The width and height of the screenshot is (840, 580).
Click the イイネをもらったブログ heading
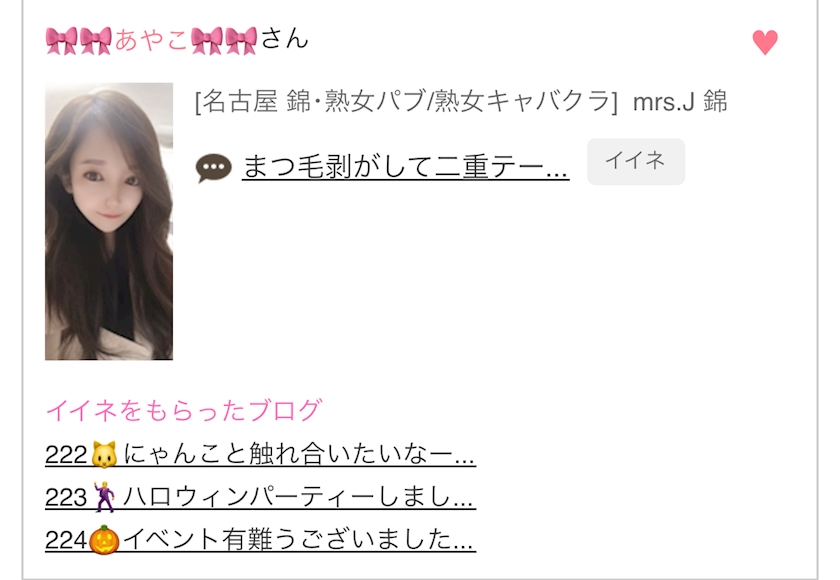pyautogui.click(x=184, y=410)
